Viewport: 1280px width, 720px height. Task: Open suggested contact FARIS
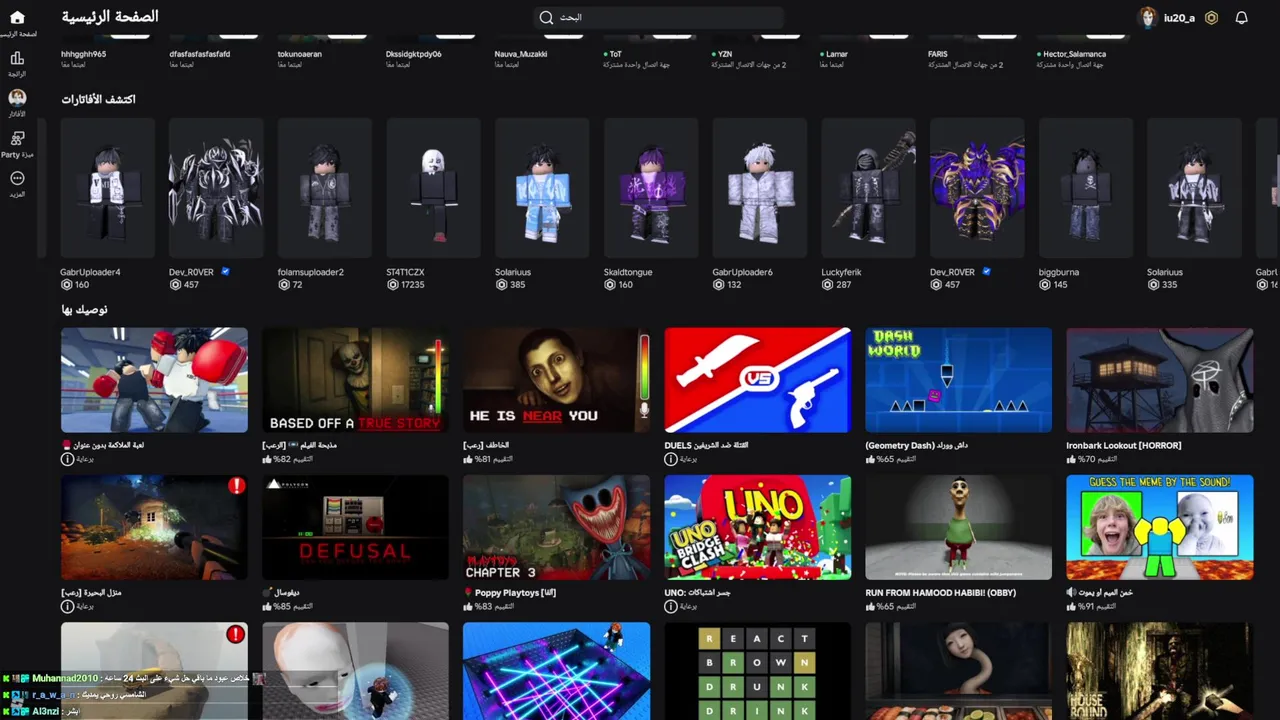click(937, 54)
